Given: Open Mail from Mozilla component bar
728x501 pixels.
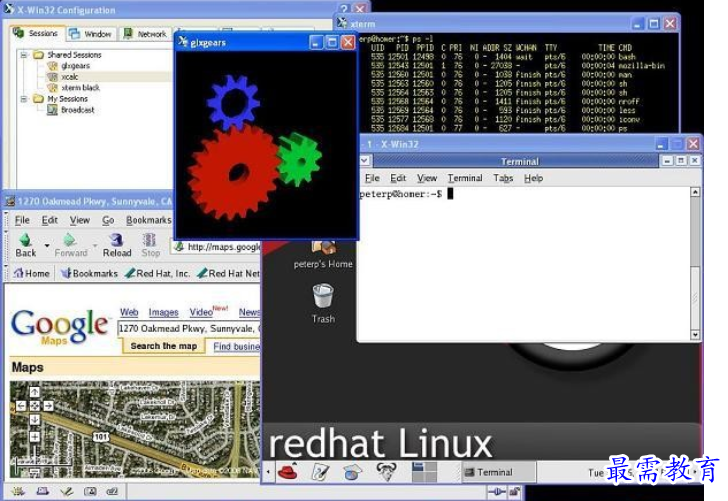Looking at the screenshot, I should pyautogui.click(x=43, y=491).
